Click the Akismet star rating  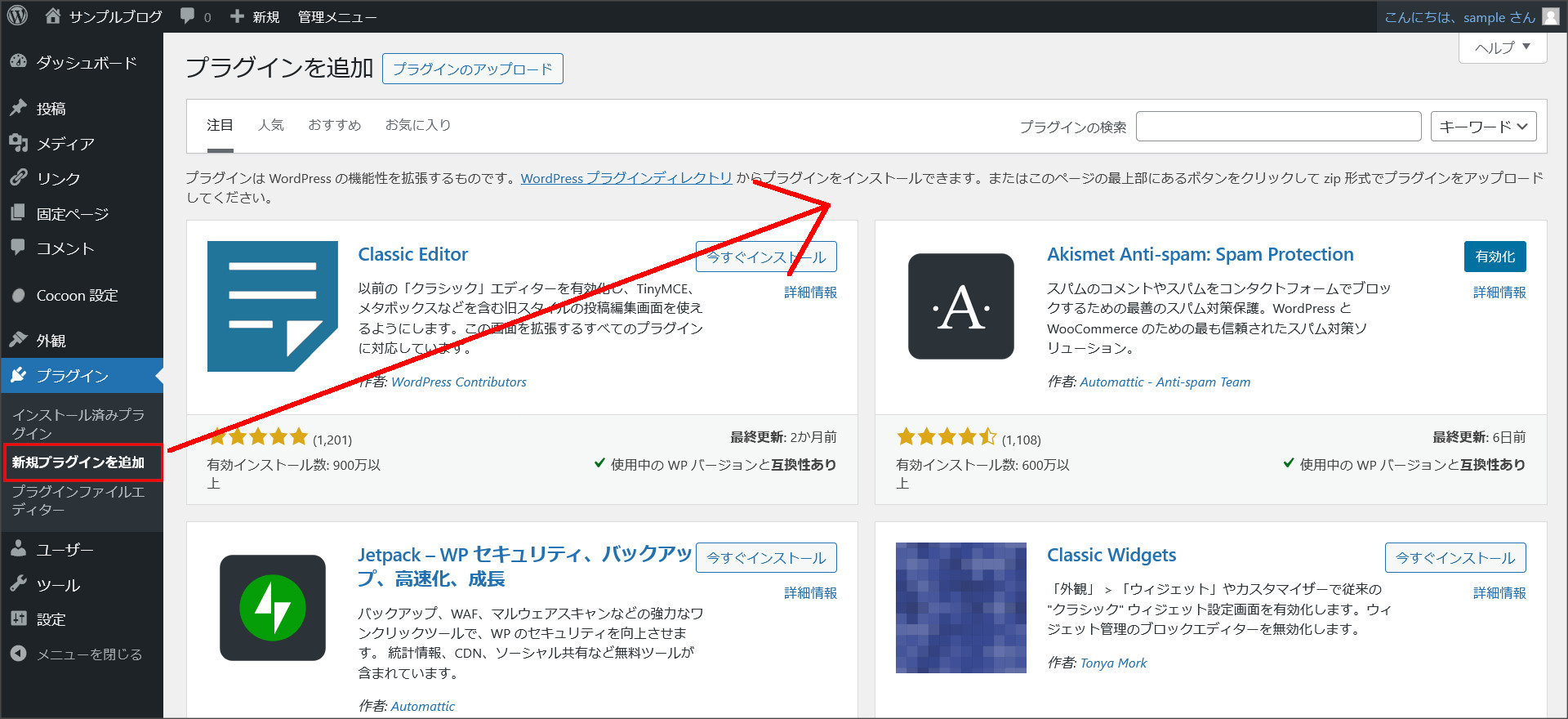(947, 436)
